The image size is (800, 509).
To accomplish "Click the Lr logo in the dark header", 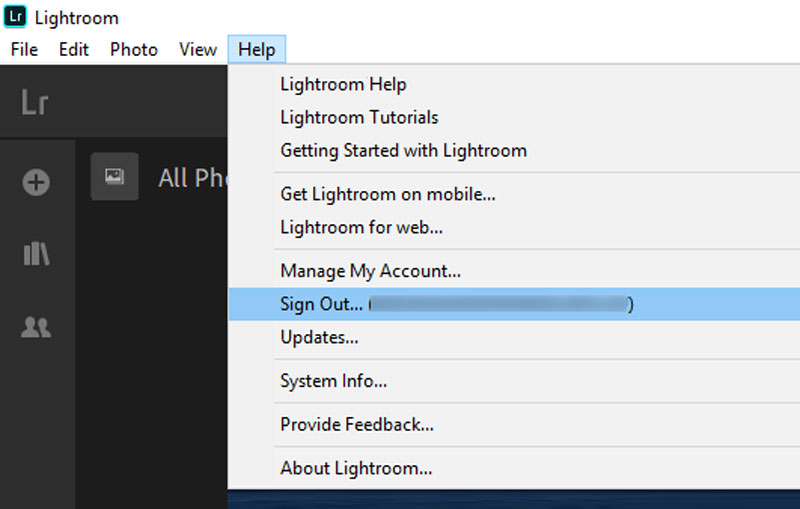I will (x=34, y=102).
